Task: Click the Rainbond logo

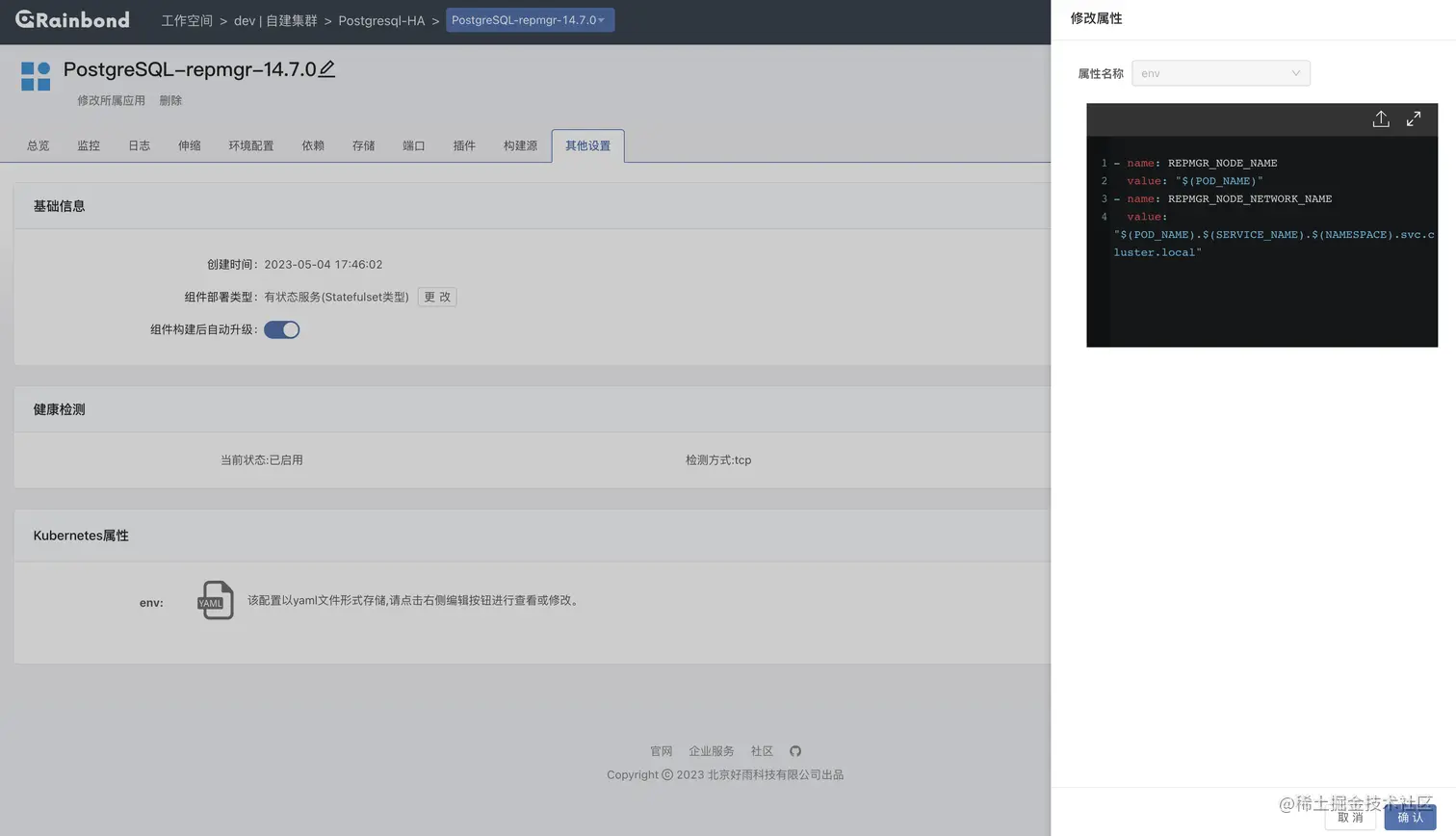Action: pos(72,19)
